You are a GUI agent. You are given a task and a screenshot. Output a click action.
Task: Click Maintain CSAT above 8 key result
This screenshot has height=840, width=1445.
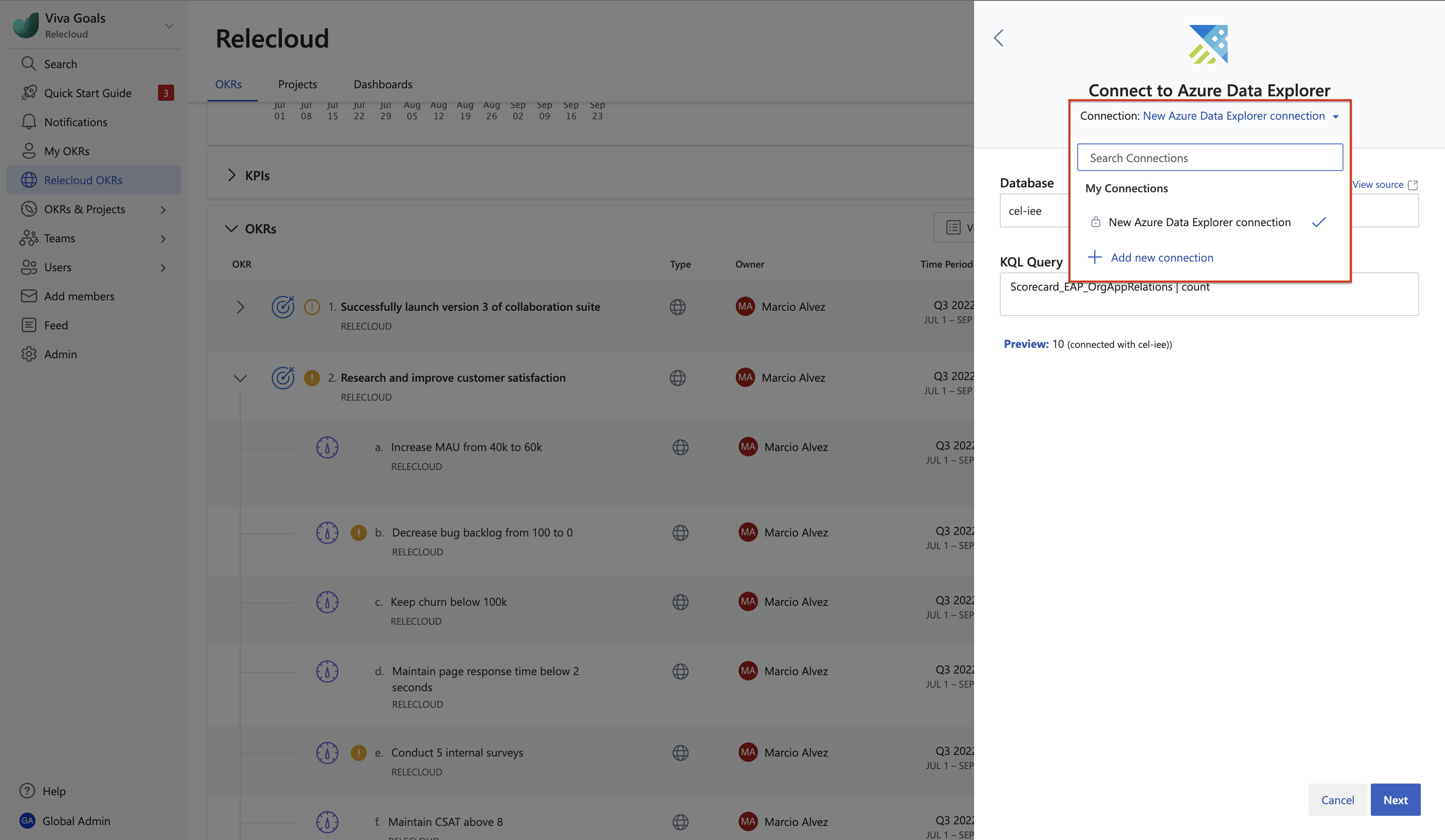[446, 821]
